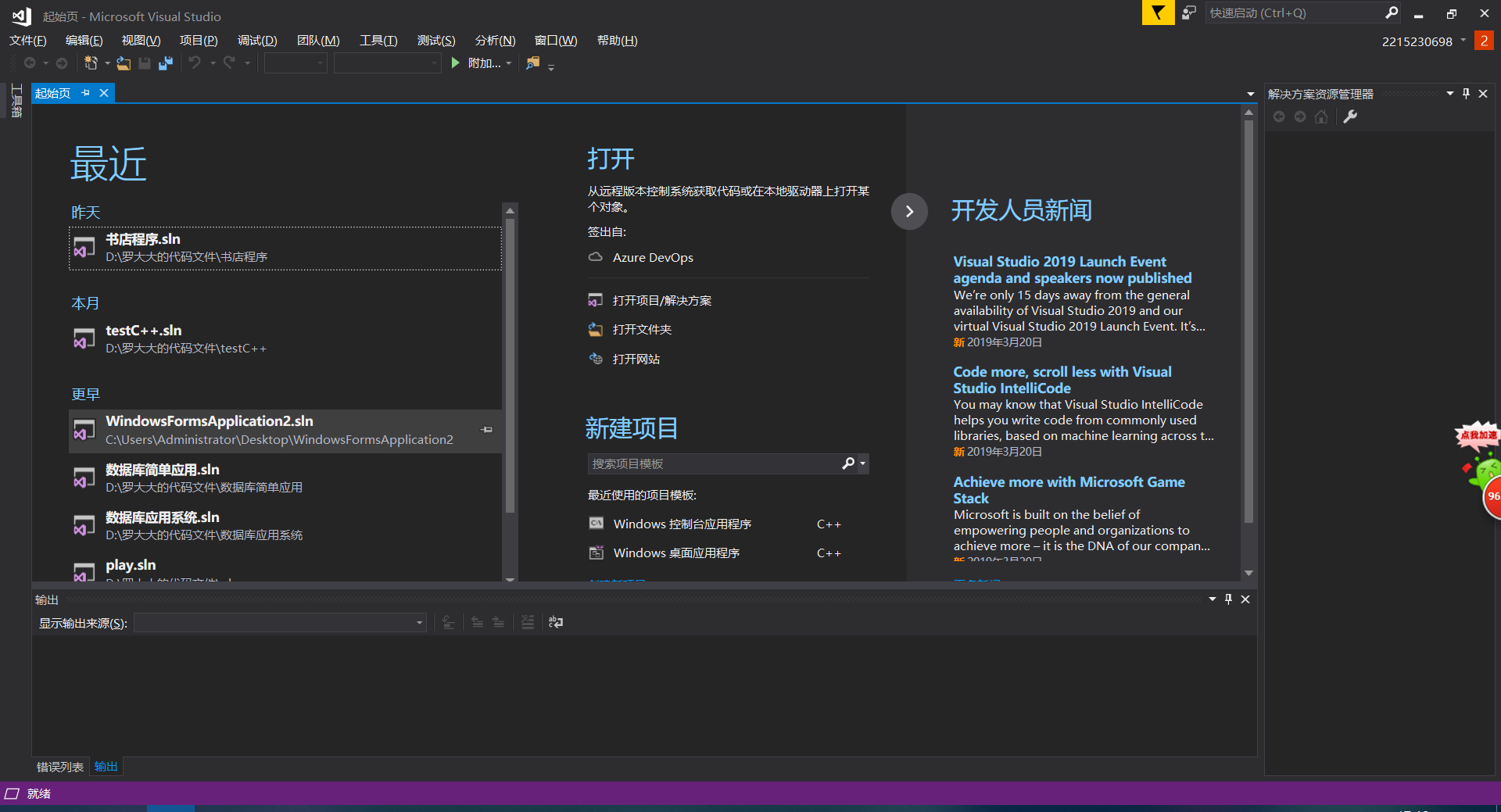Click the green Start/Attach play icon
1501x812 pixels.
click(456, 63)
